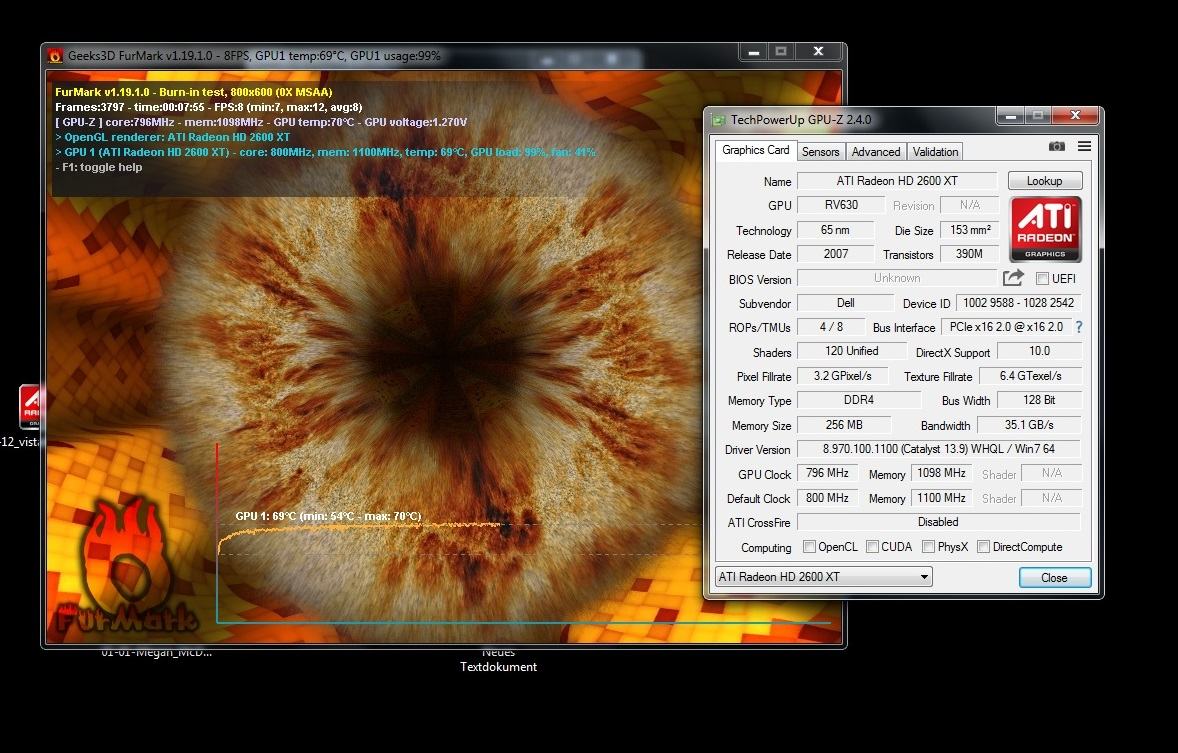Viewport: 1178px width, 753px height.
Task: Minimize the GPU-Z window
Action: (1011, 116)
